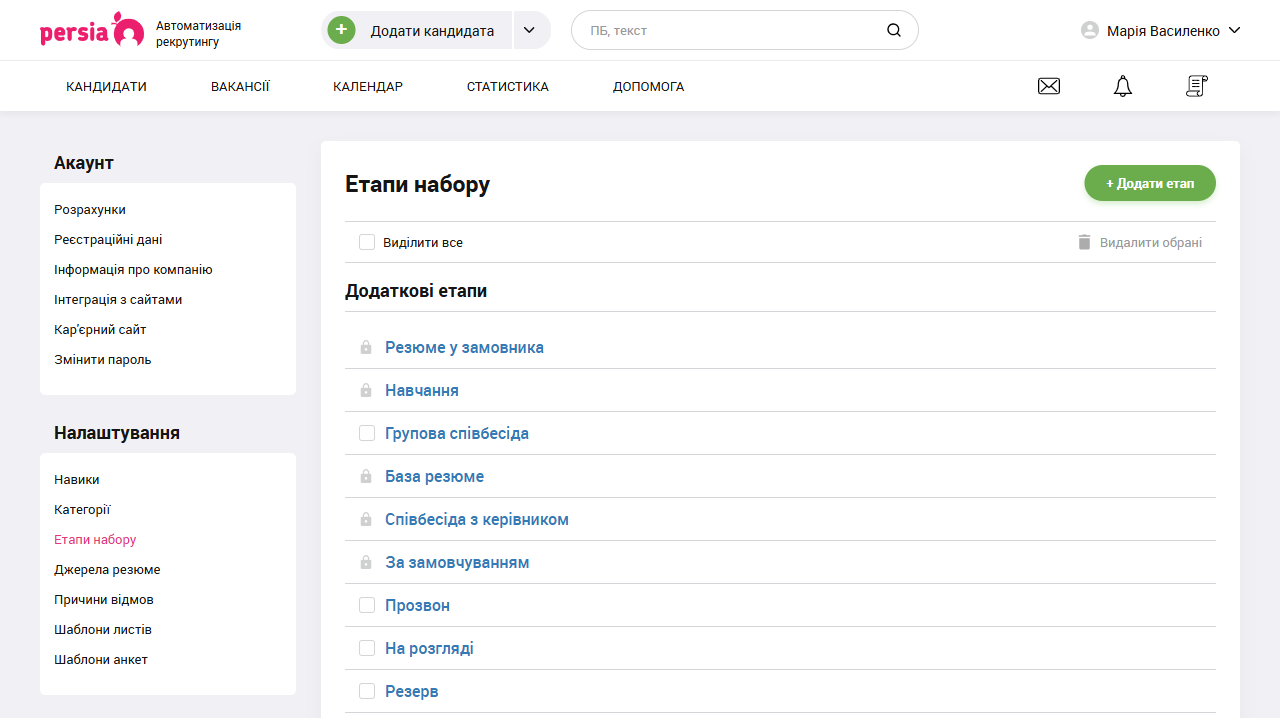Click the Persia logo
The height and width of the screenshot is (718, 1280).
click(92, 30)
